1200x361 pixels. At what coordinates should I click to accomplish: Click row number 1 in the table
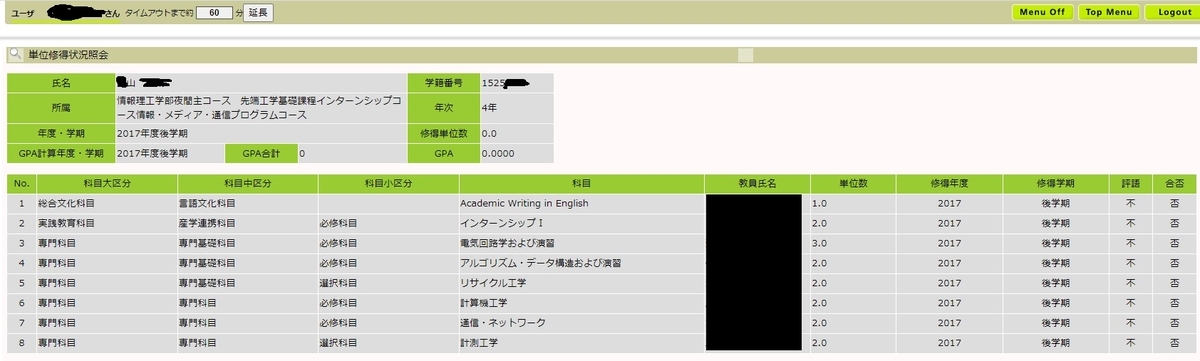pos(20,203)
